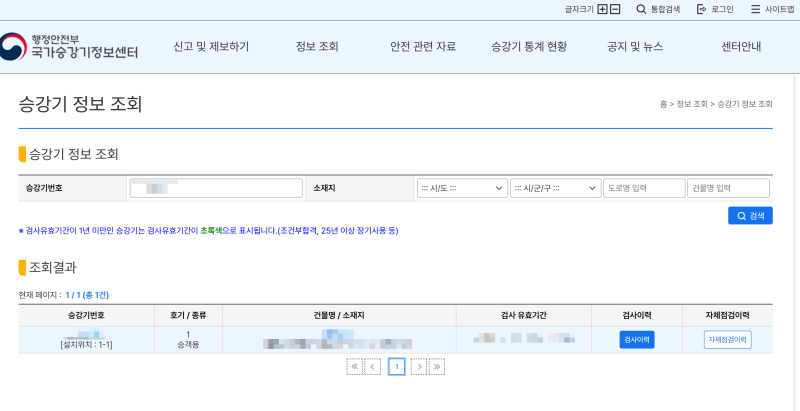Click the 국가승강기정보센터 logo
800x411 pixels.
click(69, 46)
